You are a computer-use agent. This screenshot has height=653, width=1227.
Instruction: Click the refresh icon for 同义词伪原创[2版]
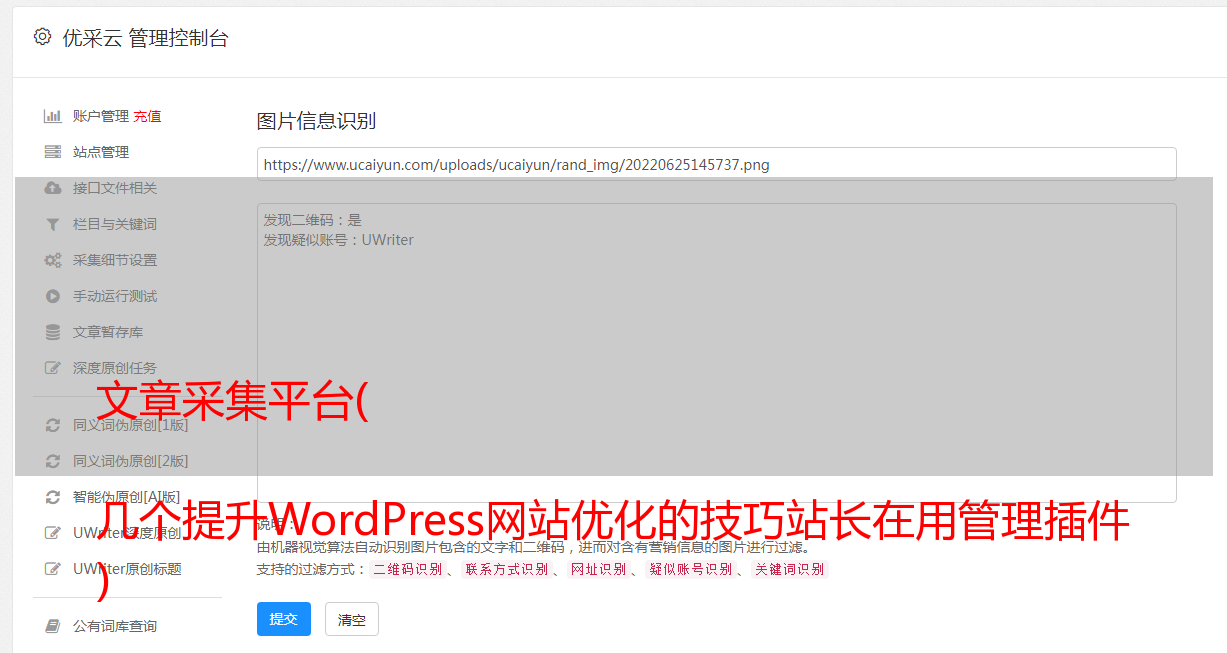(x=53, y=461)
